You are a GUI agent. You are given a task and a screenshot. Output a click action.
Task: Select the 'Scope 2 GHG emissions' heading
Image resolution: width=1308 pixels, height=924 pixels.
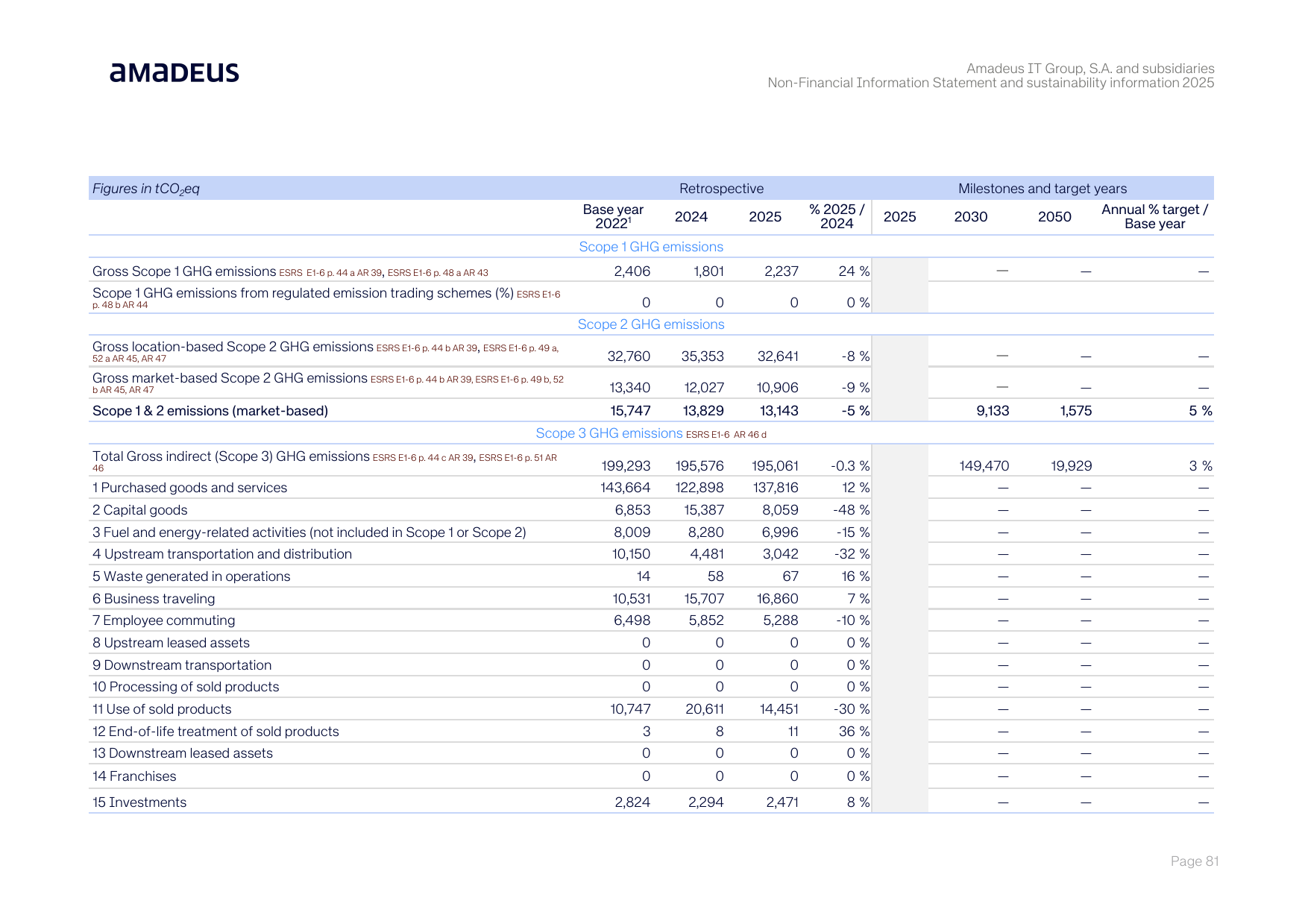pos(651,324)
